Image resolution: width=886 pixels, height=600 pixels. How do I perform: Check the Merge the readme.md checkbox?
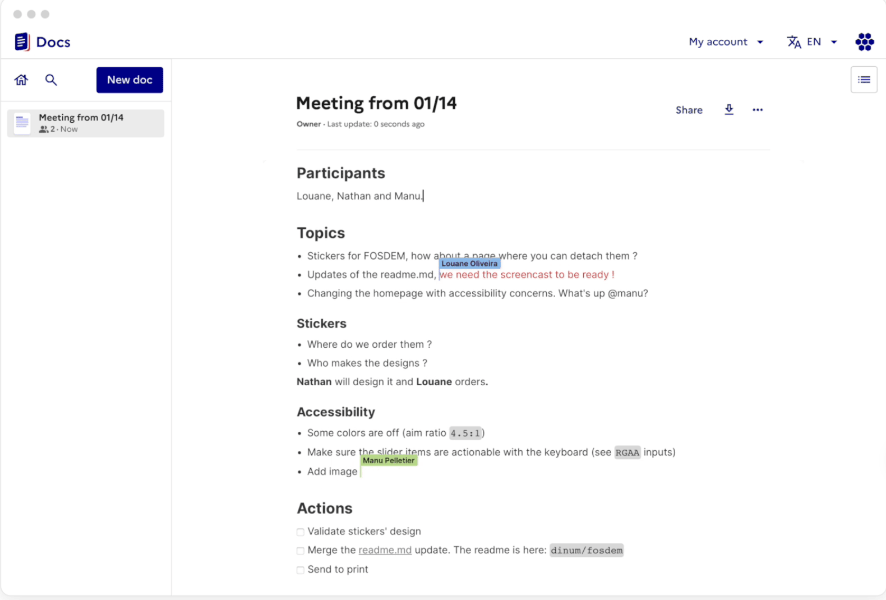(301, 551)
